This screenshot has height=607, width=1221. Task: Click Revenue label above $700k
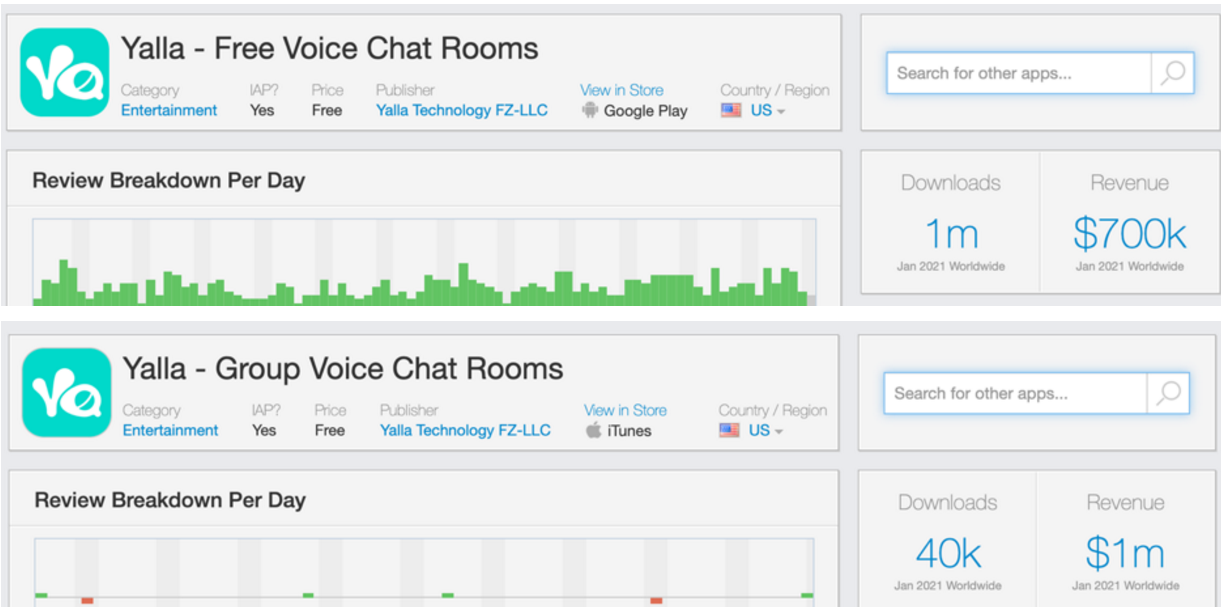(1129, 183)
